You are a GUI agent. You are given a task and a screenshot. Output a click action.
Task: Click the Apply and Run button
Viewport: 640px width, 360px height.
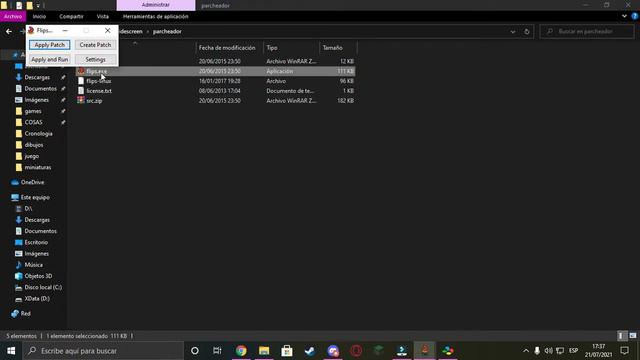point(49,60)
